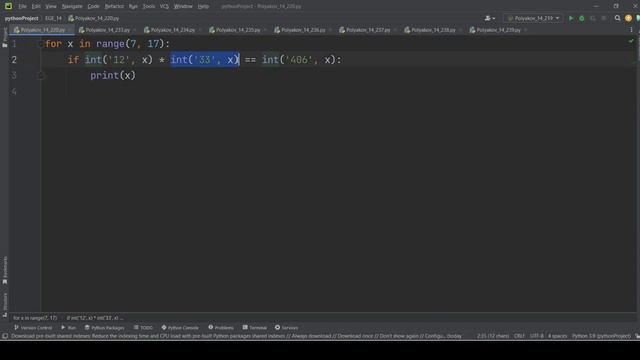Open the Problems tool window
Screen dimensions: 640x360
(x=221, y=328)
